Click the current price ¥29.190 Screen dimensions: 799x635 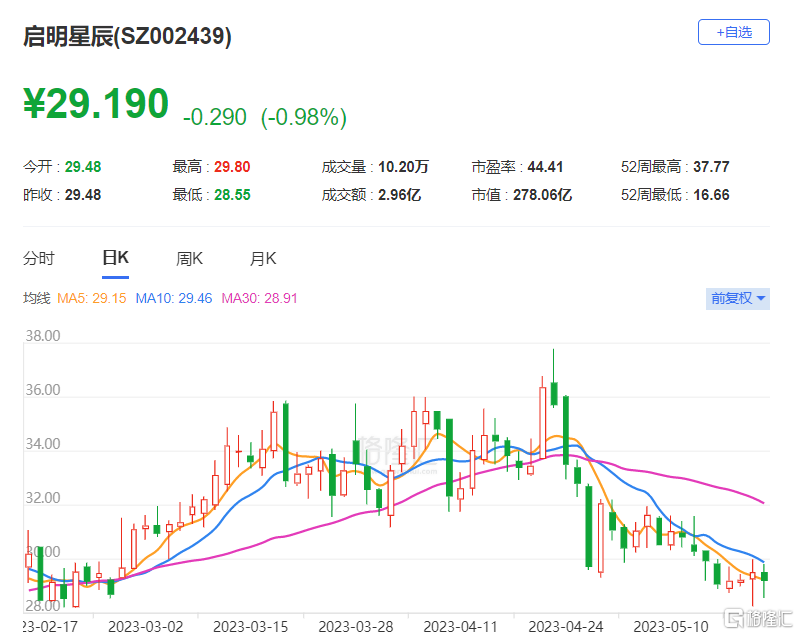click(x=96, y=103)
